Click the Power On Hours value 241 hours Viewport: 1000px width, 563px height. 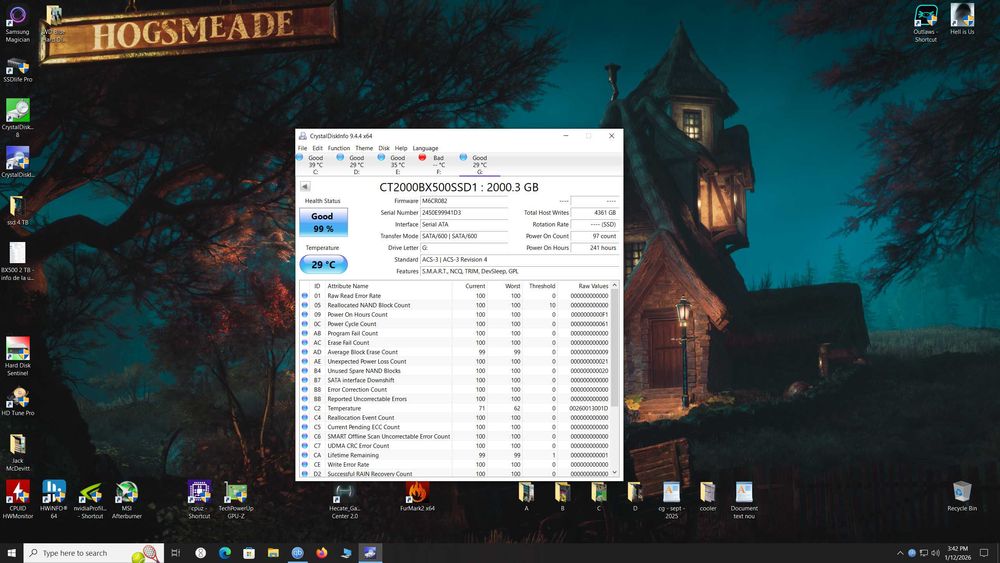point(594,247)
